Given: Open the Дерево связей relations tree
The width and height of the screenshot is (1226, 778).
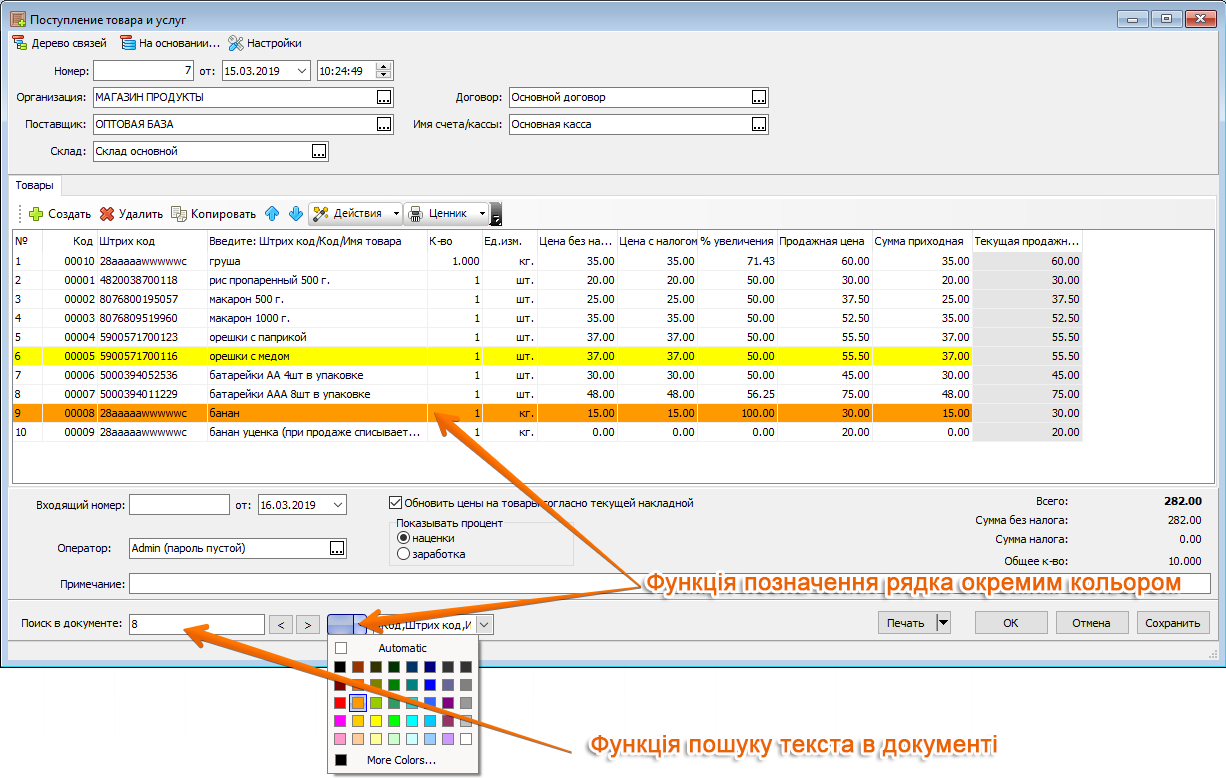Looking at the screenshot, I should click(x=60, y=43).
